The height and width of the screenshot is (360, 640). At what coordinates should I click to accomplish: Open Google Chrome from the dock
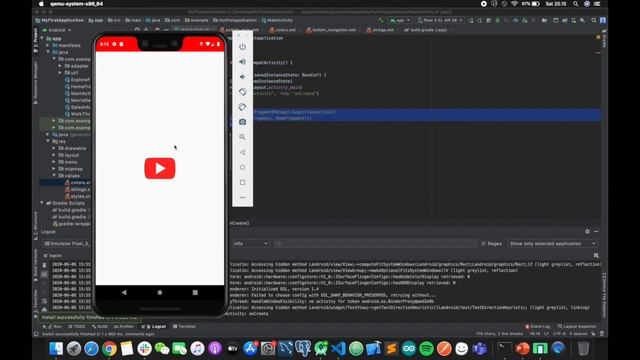(109, 349)
